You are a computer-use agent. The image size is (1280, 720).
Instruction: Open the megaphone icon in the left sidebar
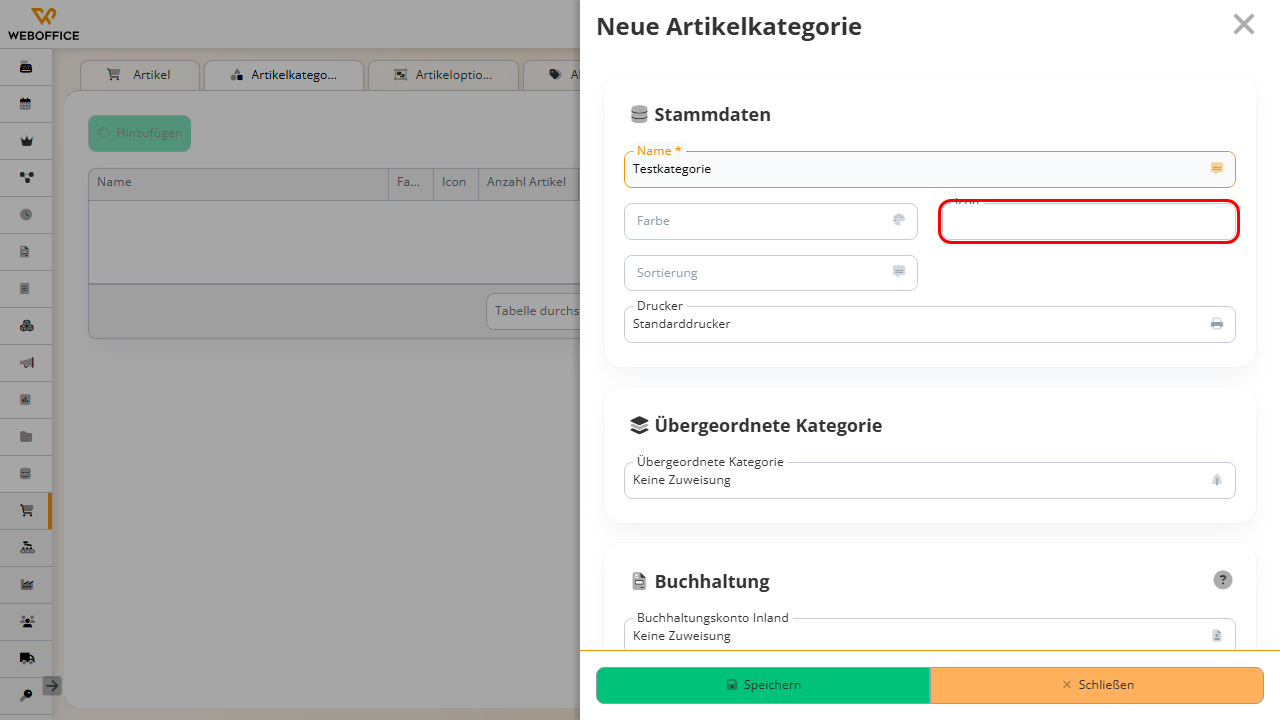(x=26, y=362)
